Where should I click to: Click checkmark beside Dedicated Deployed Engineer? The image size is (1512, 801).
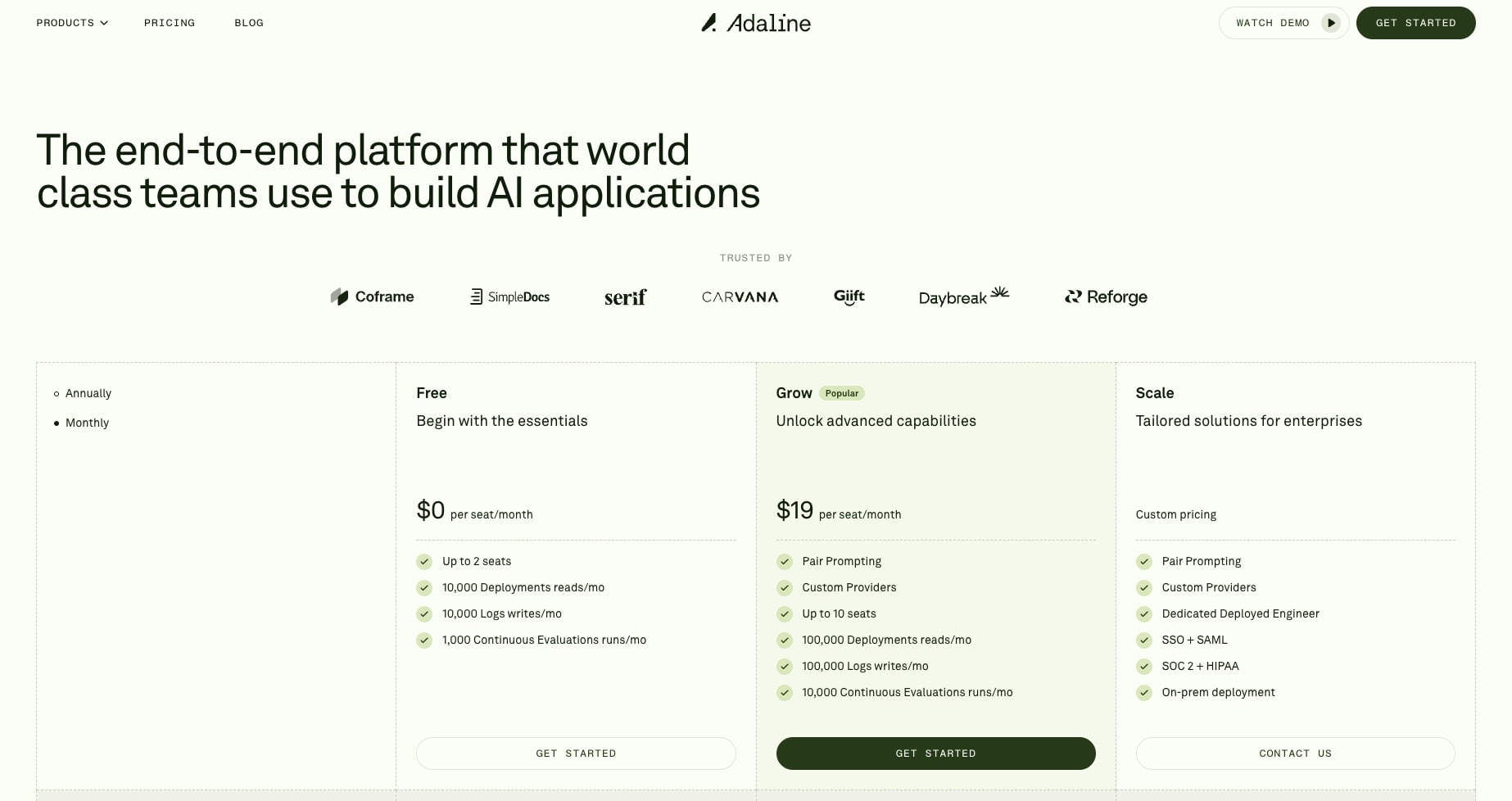(1144, 614)
